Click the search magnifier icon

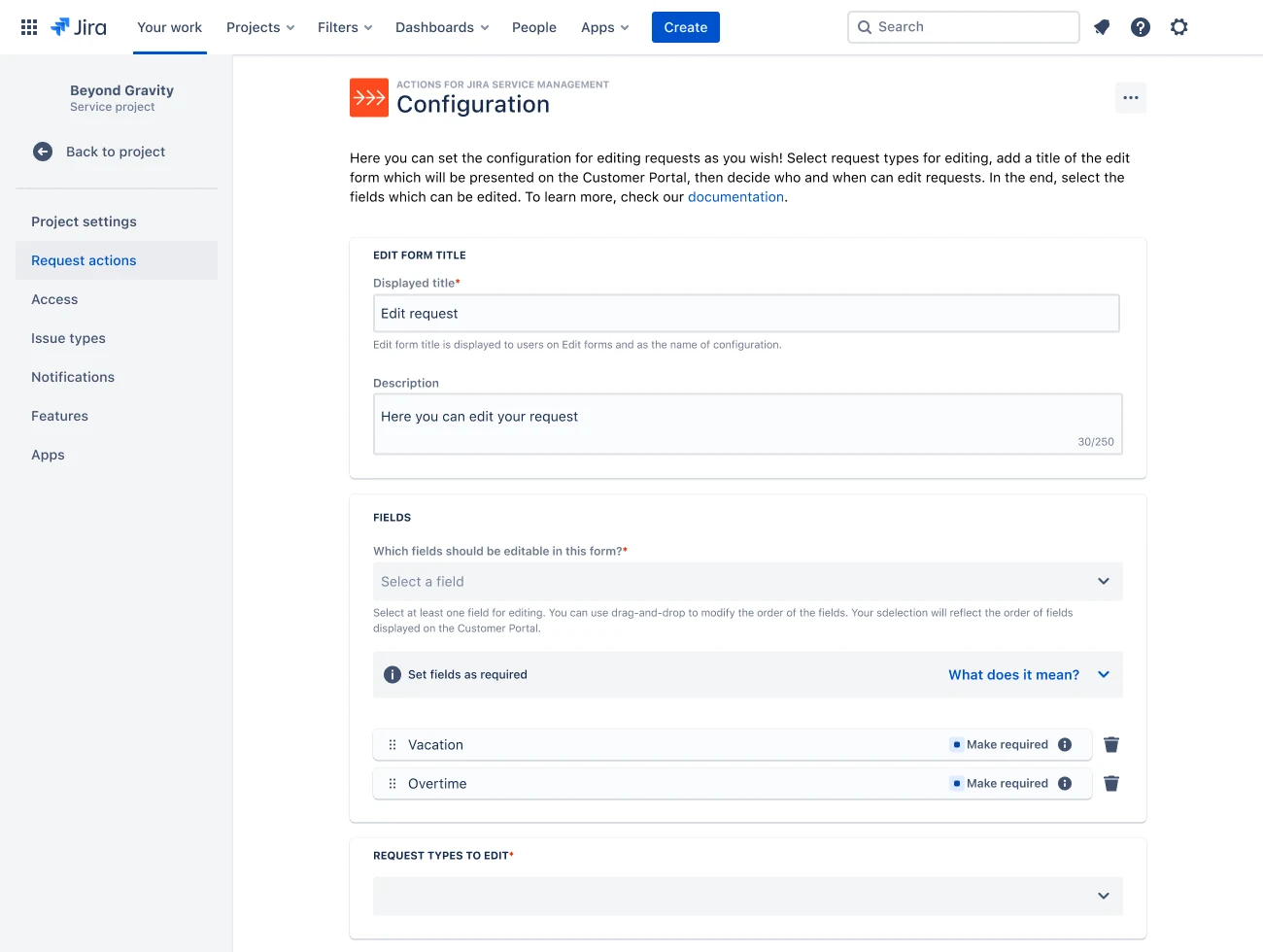(x=865, y=27)
